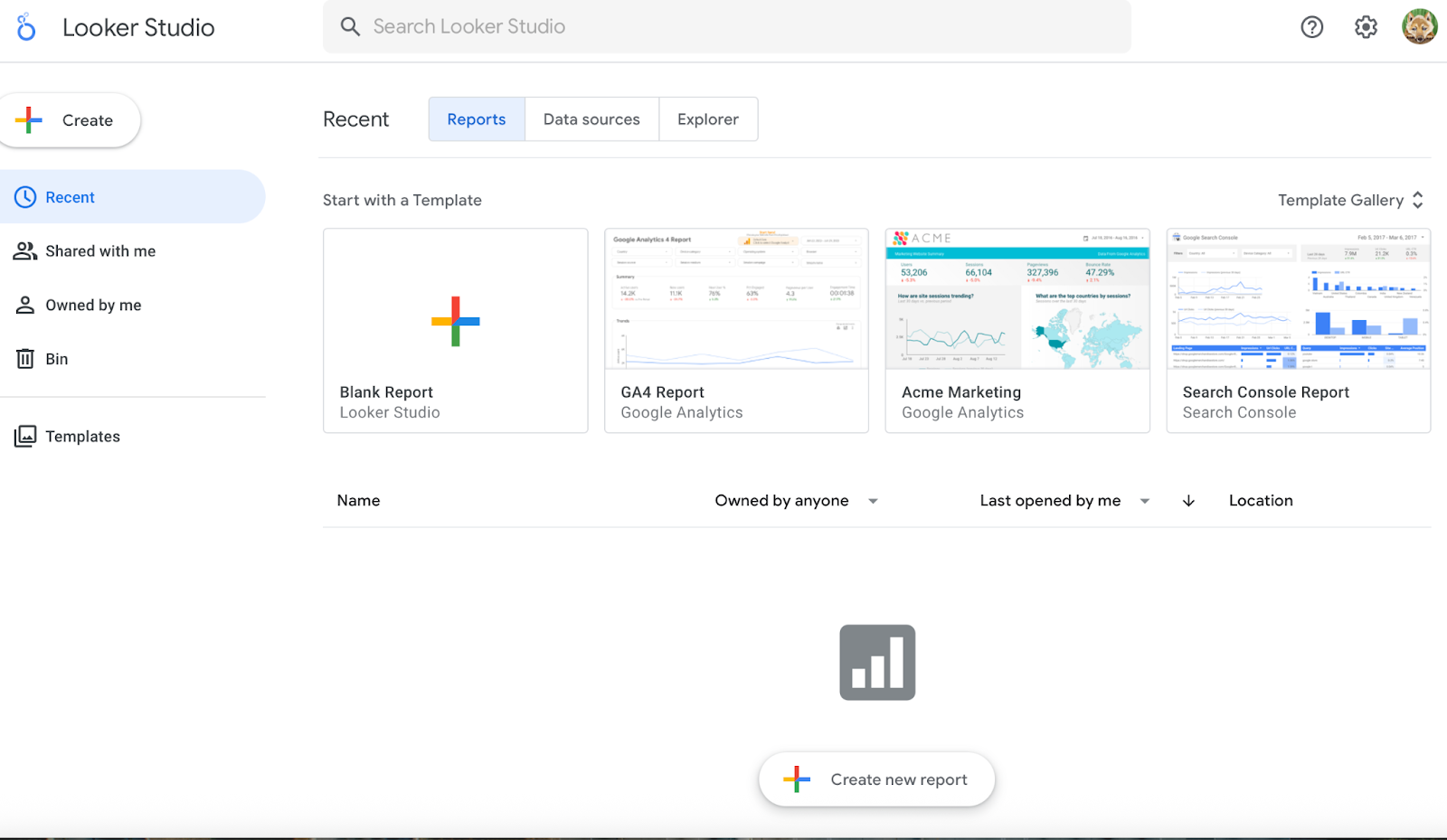Click the Recent page heading

point(355,119)
